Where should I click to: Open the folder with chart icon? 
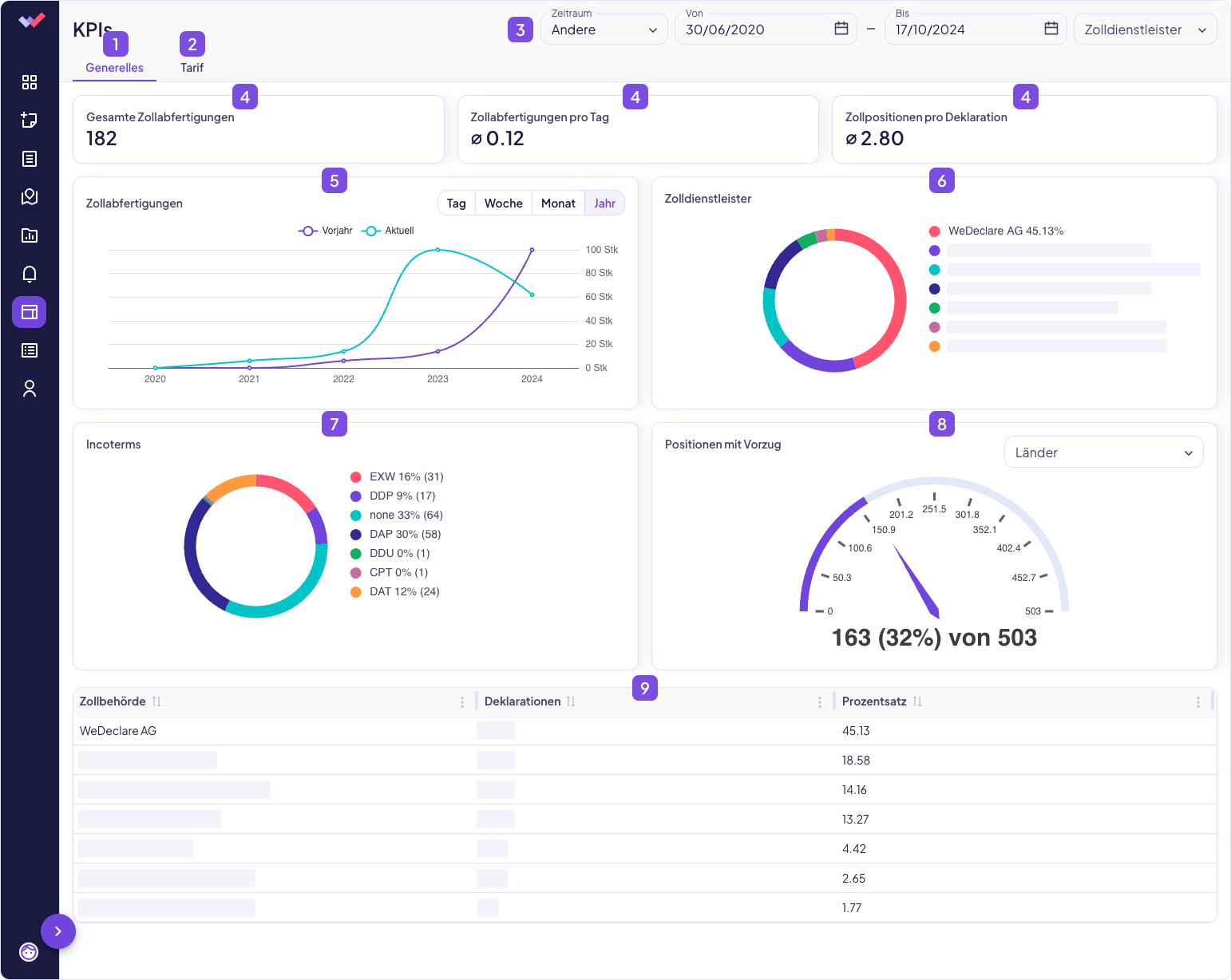click(x=30, y=235)
